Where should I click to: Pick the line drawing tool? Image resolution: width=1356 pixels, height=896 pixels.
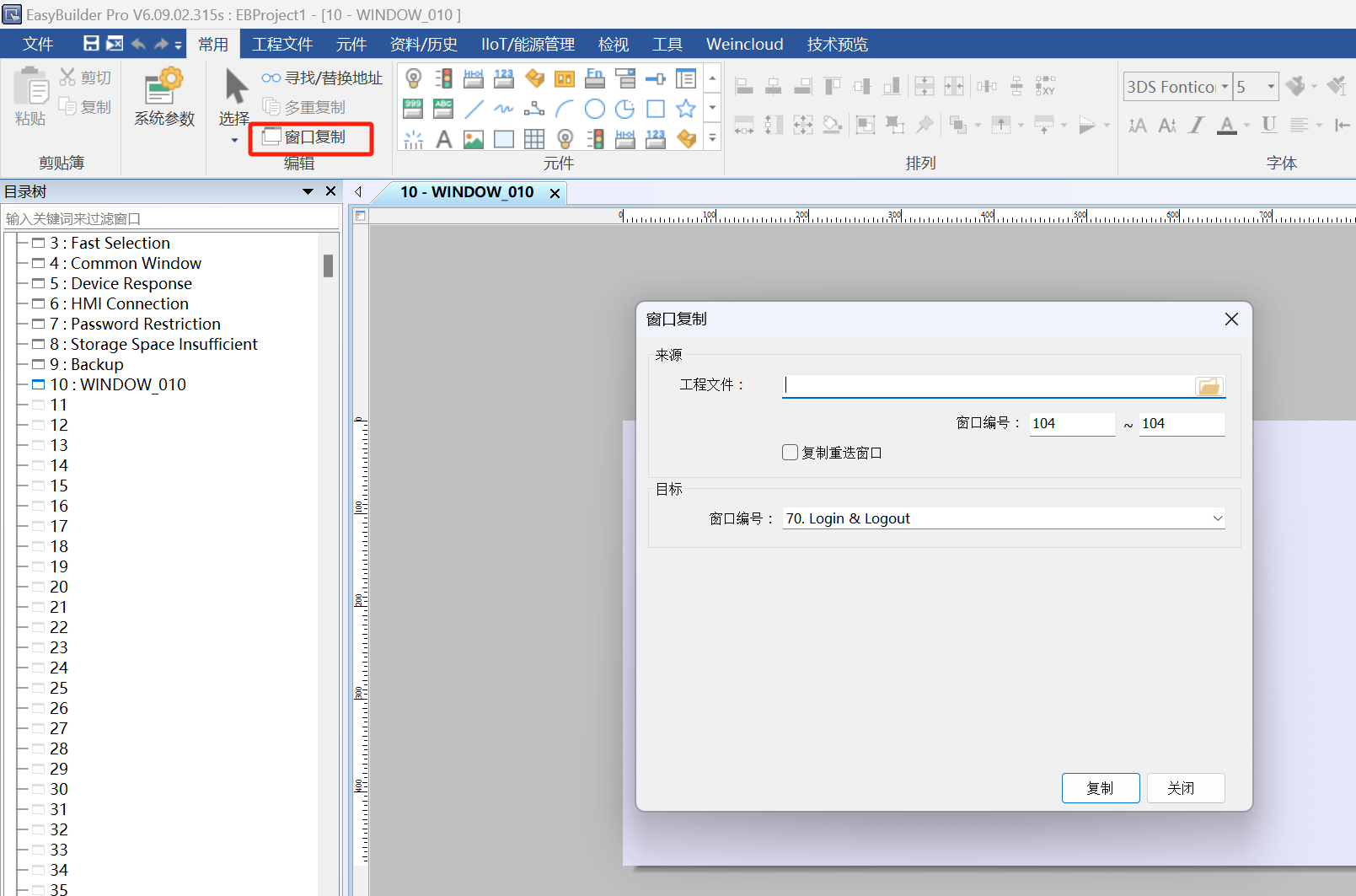coord(474,109)
